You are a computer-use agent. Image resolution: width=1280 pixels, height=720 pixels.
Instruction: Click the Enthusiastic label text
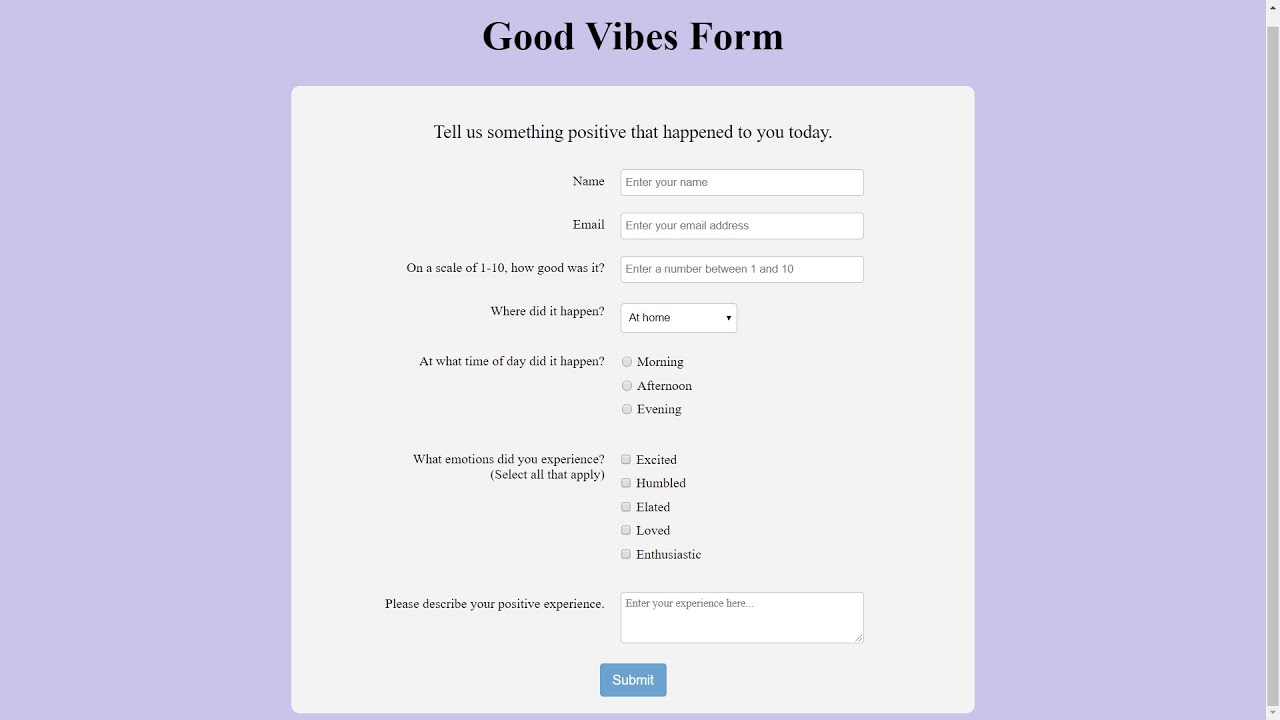668,555
